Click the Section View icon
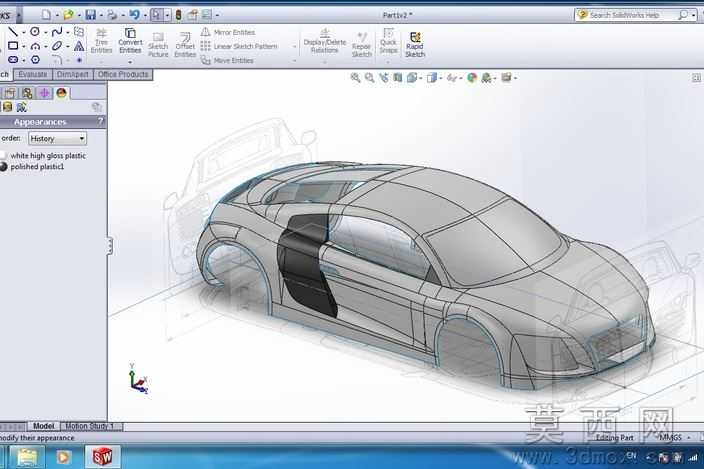The width and height of the screenshot is (704, 469). pyautogui.click(x=398, y=78)
